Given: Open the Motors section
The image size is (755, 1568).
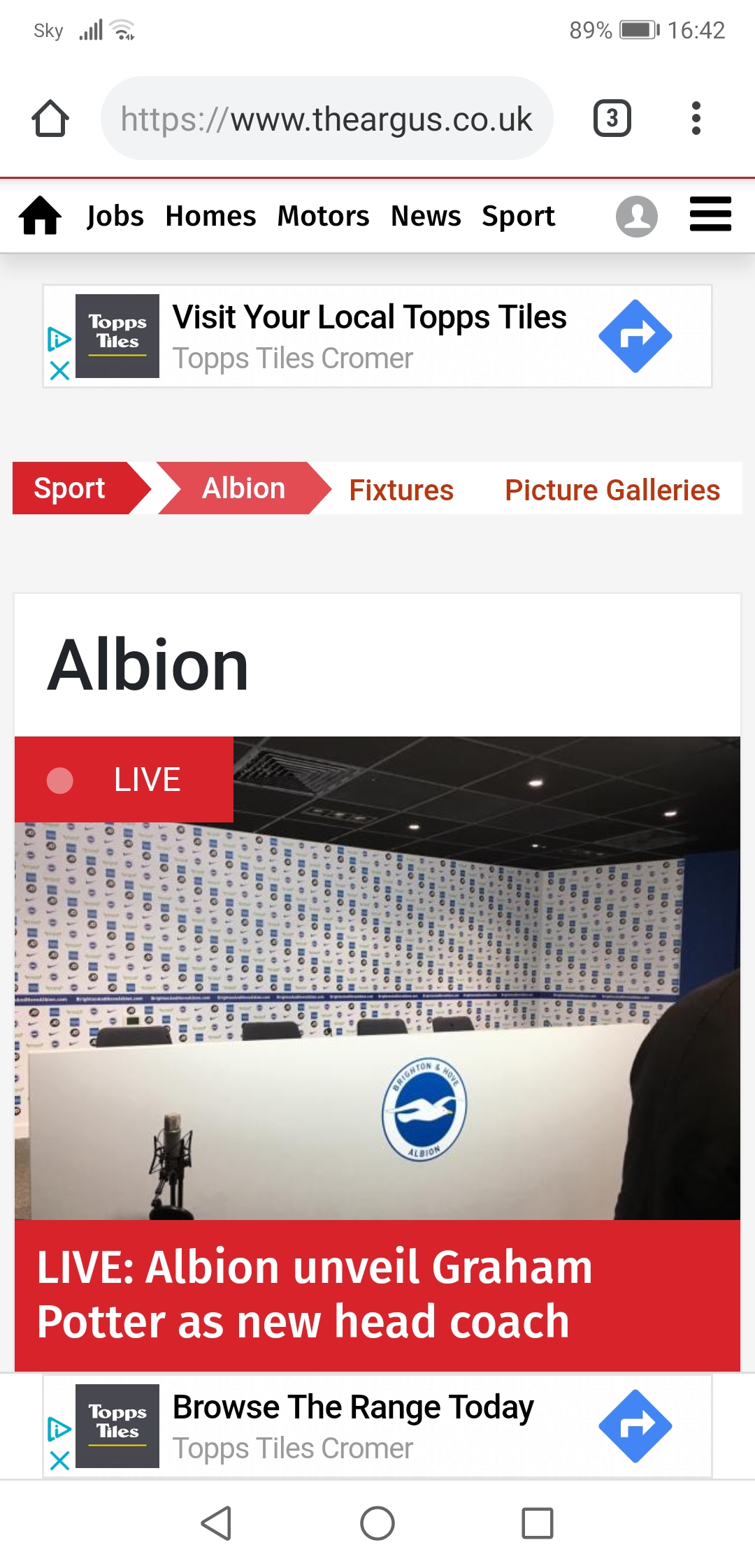Looking at the screenshot, I should coord(323,216).
